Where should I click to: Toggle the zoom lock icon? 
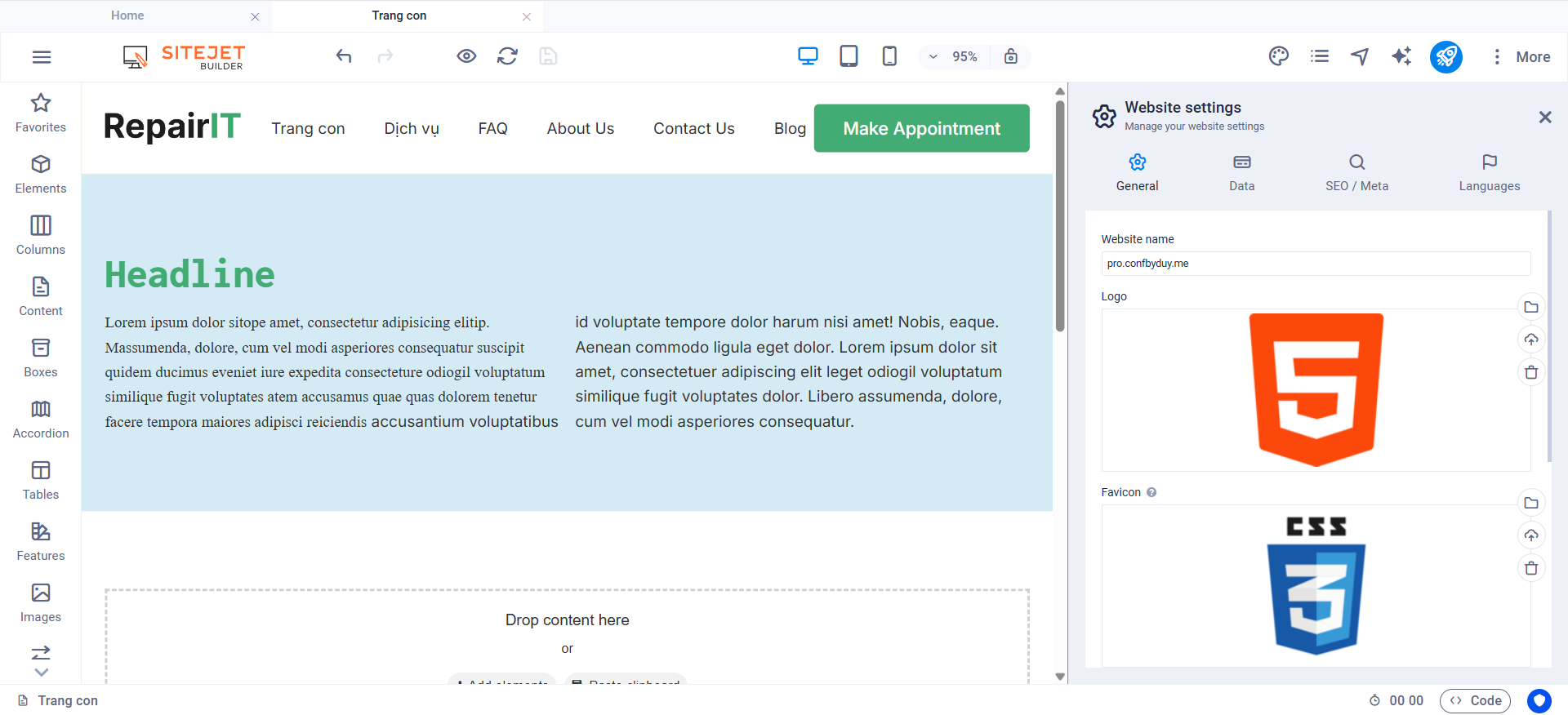tap(1010, 56)
